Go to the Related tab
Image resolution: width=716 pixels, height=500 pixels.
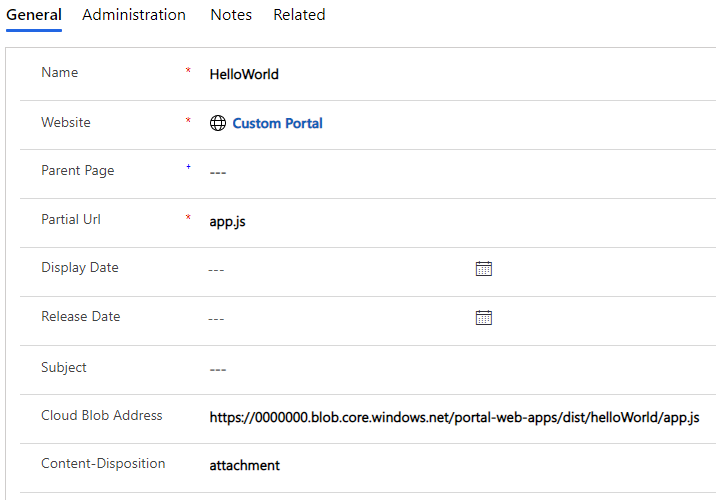pyautogui.click(x=299, y=15)
